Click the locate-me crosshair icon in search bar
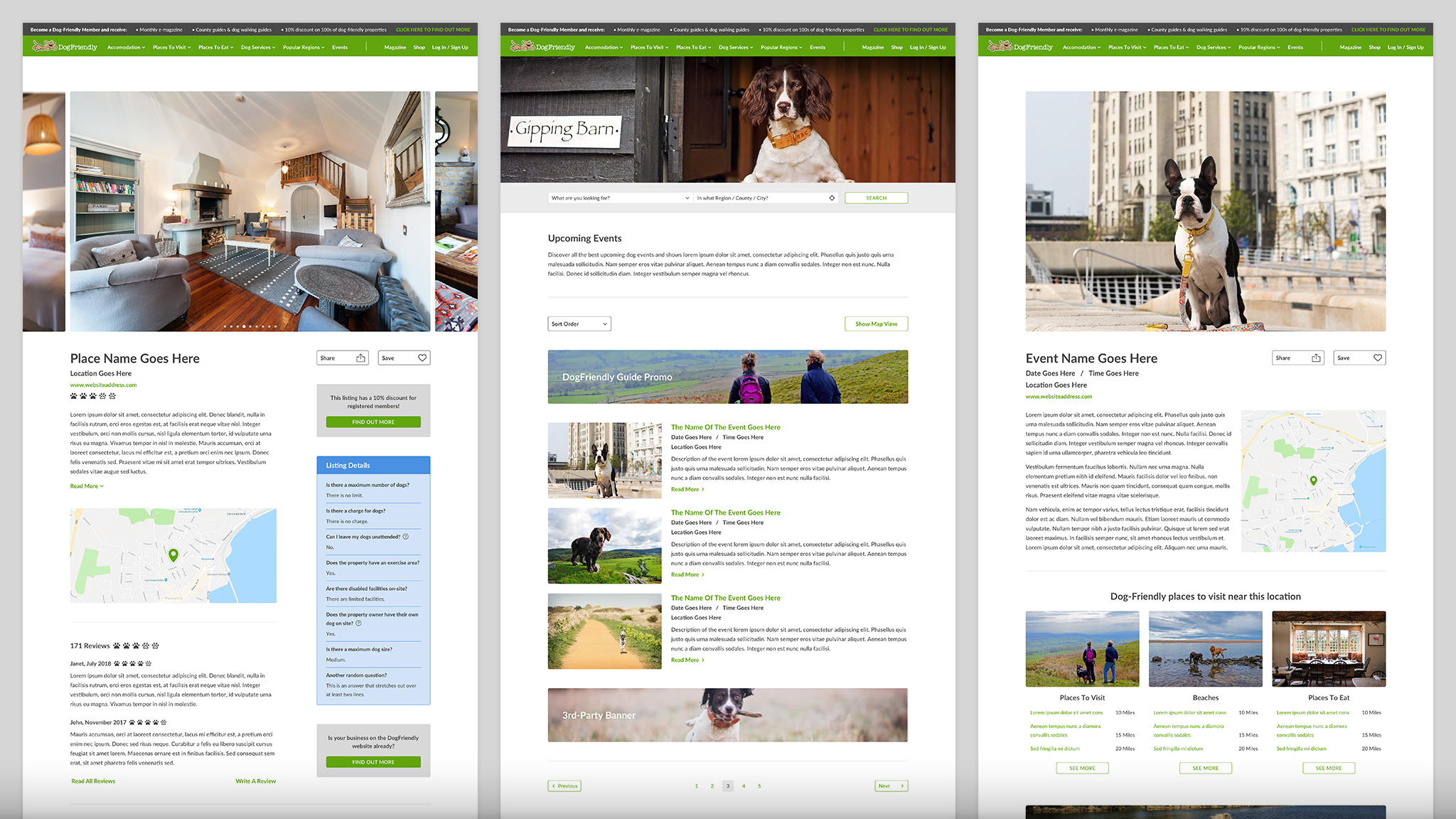Viewport: 1456px width, 819px height. click(832, 198)
